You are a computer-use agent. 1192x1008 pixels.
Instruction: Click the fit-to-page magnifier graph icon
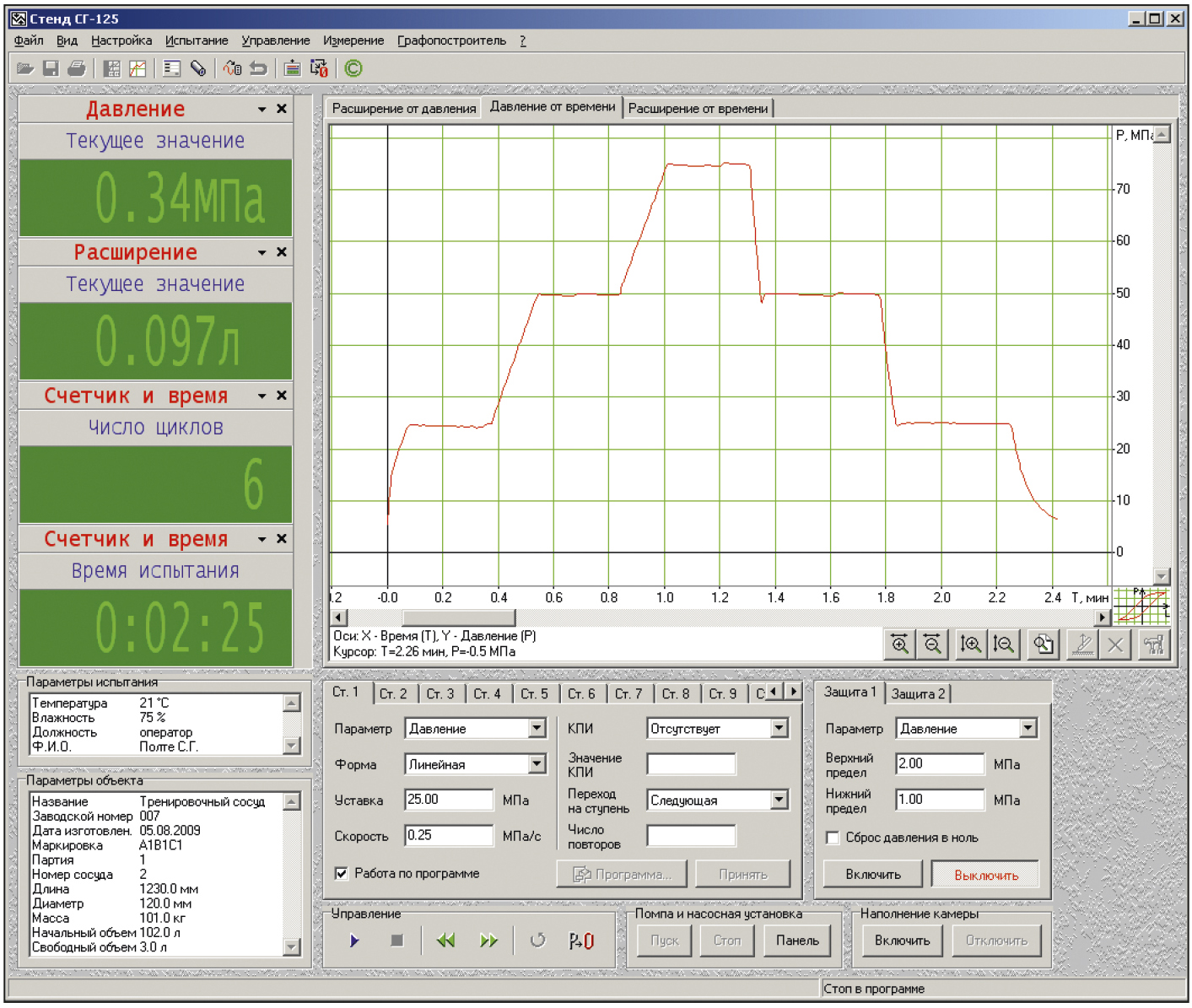[x=1044, y=644]
